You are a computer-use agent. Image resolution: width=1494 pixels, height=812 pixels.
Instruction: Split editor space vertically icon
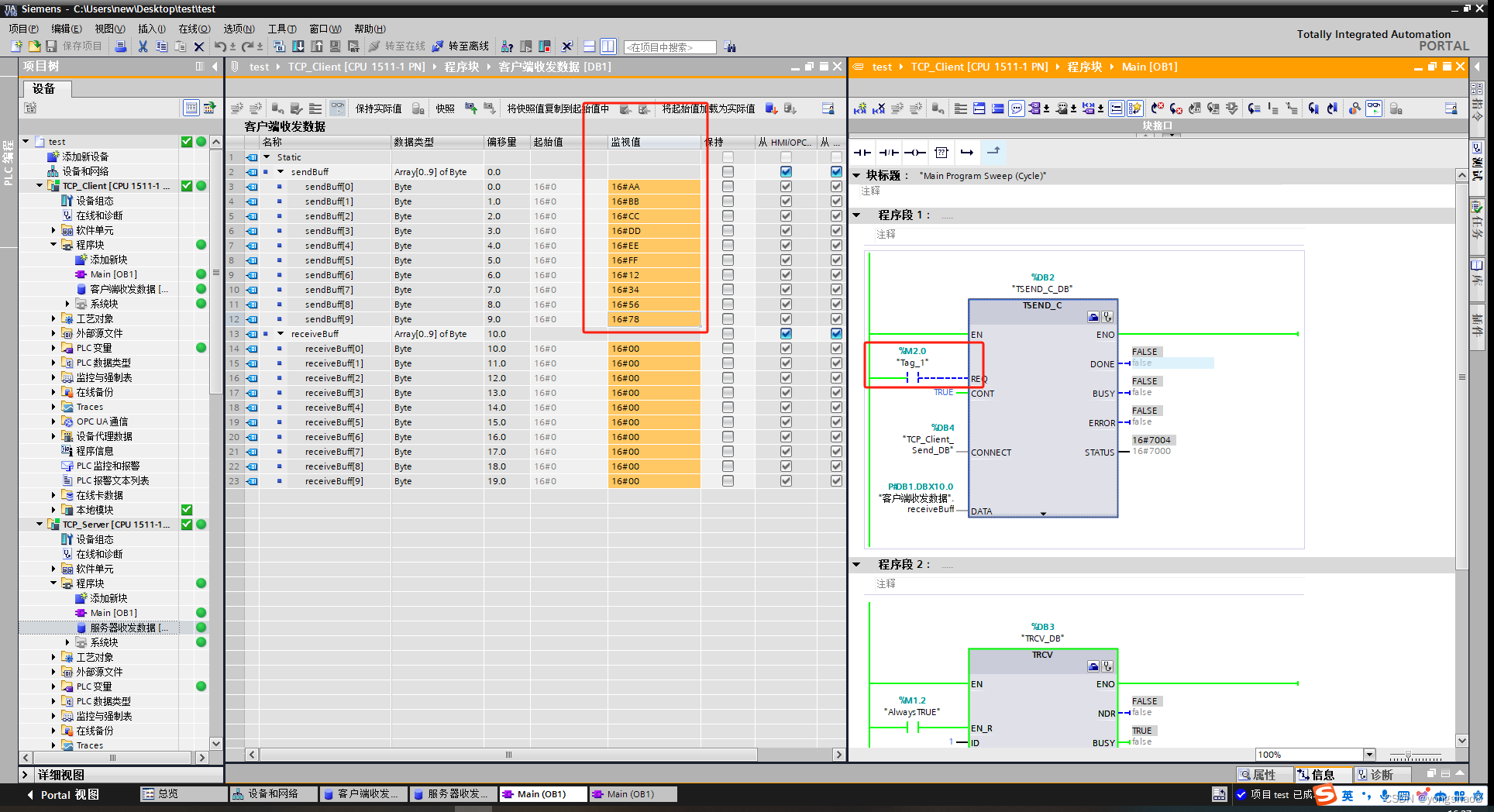tap(608, 46)
